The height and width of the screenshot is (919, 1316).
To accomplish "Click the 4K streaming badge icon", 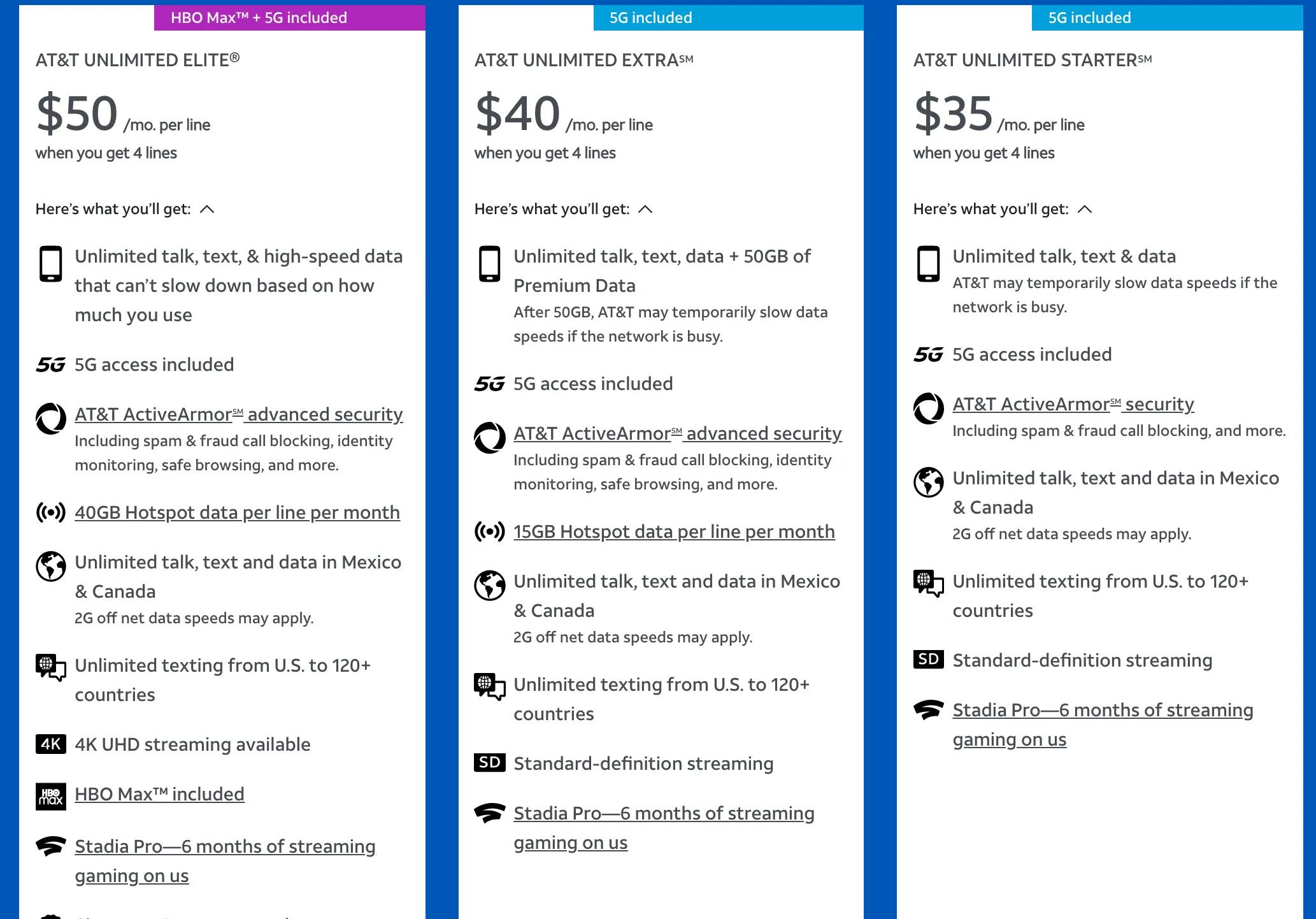I will pos(51,744).
